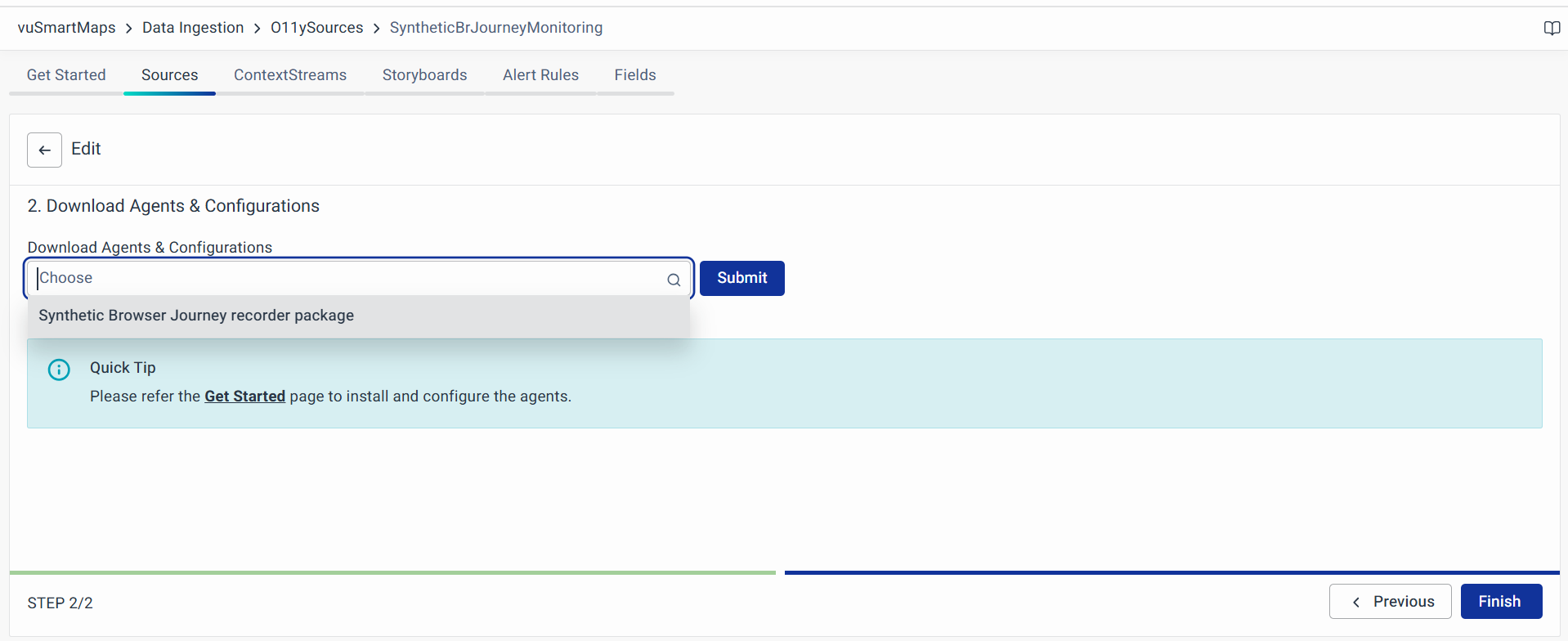The image size is (1568, 641).
Task: Click the search magnifier icon in dropdown
Action: pyautogui.click(x=673, y=280)
